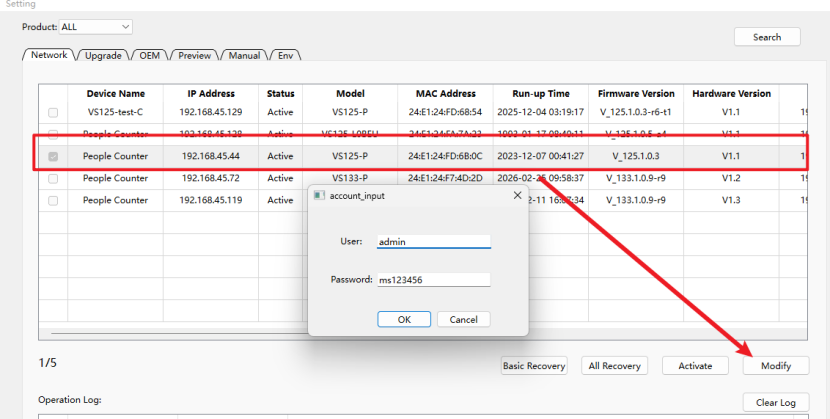Check the 192.168.45.119 device checkbox
This screenshot has height=419, width=830.
tap(53, 201)
